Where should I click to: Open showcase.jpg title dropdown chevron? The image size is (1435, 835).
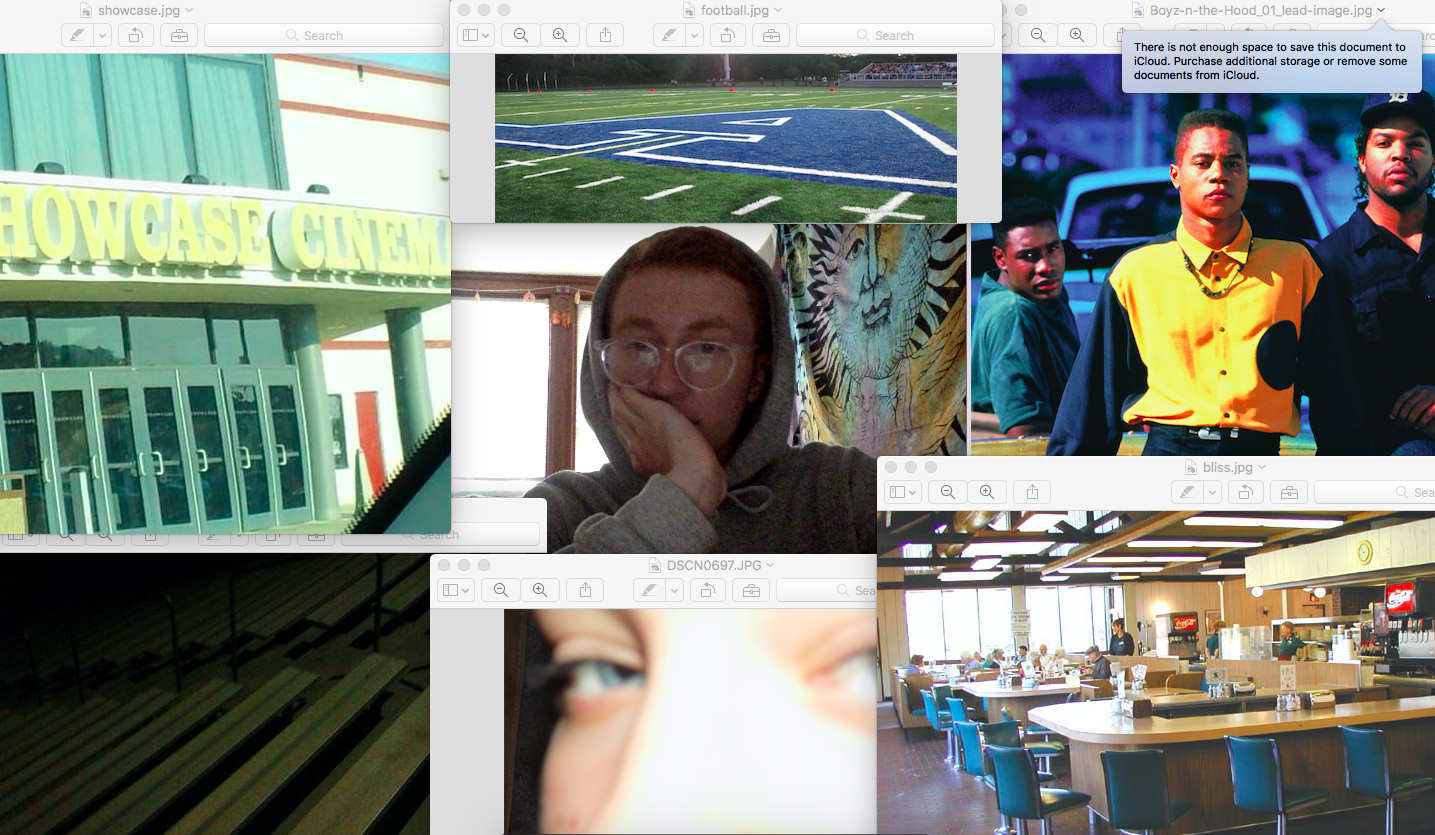(190, 11)
